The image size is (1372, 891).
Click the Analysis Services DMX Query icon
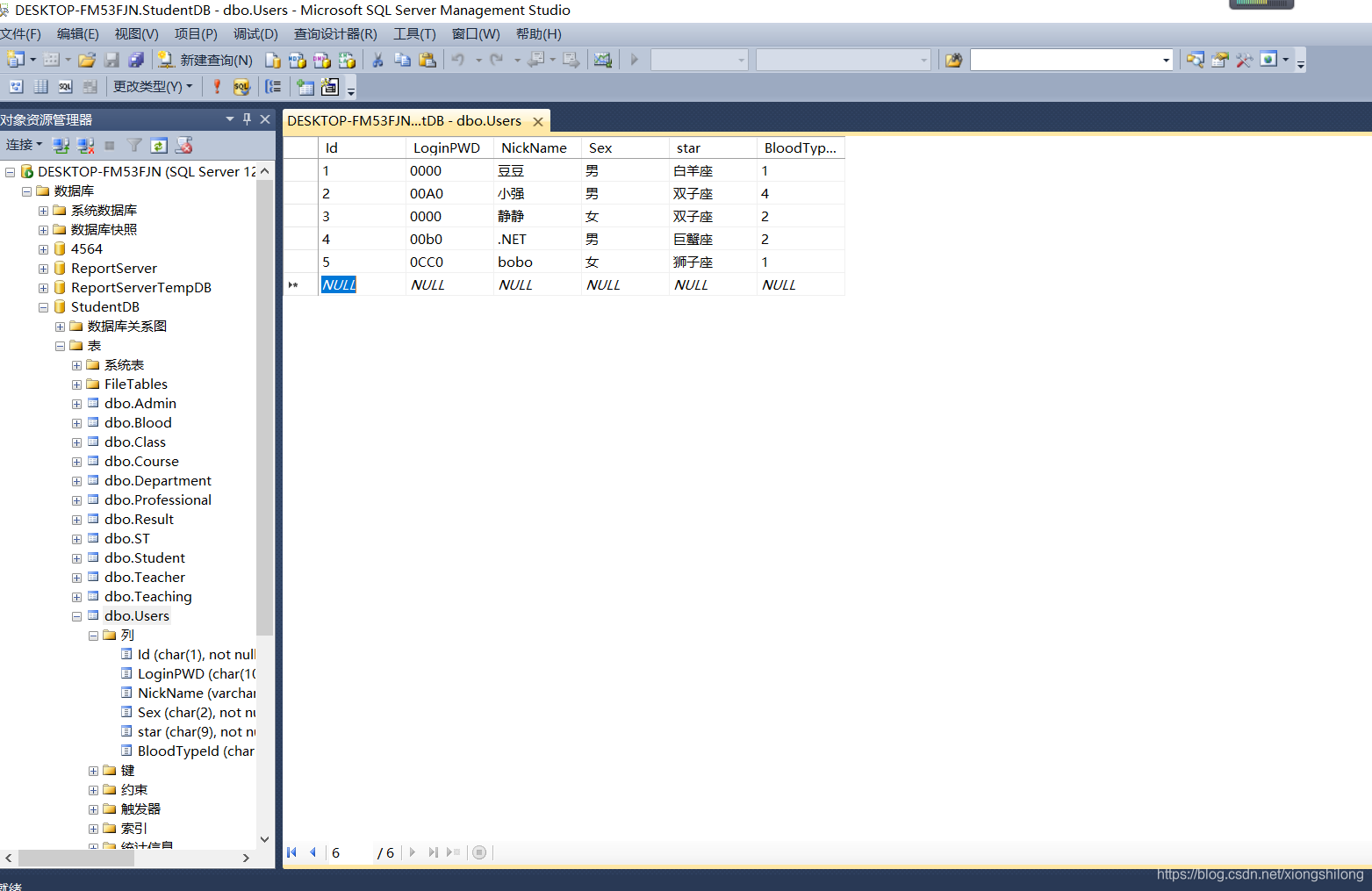322,60
